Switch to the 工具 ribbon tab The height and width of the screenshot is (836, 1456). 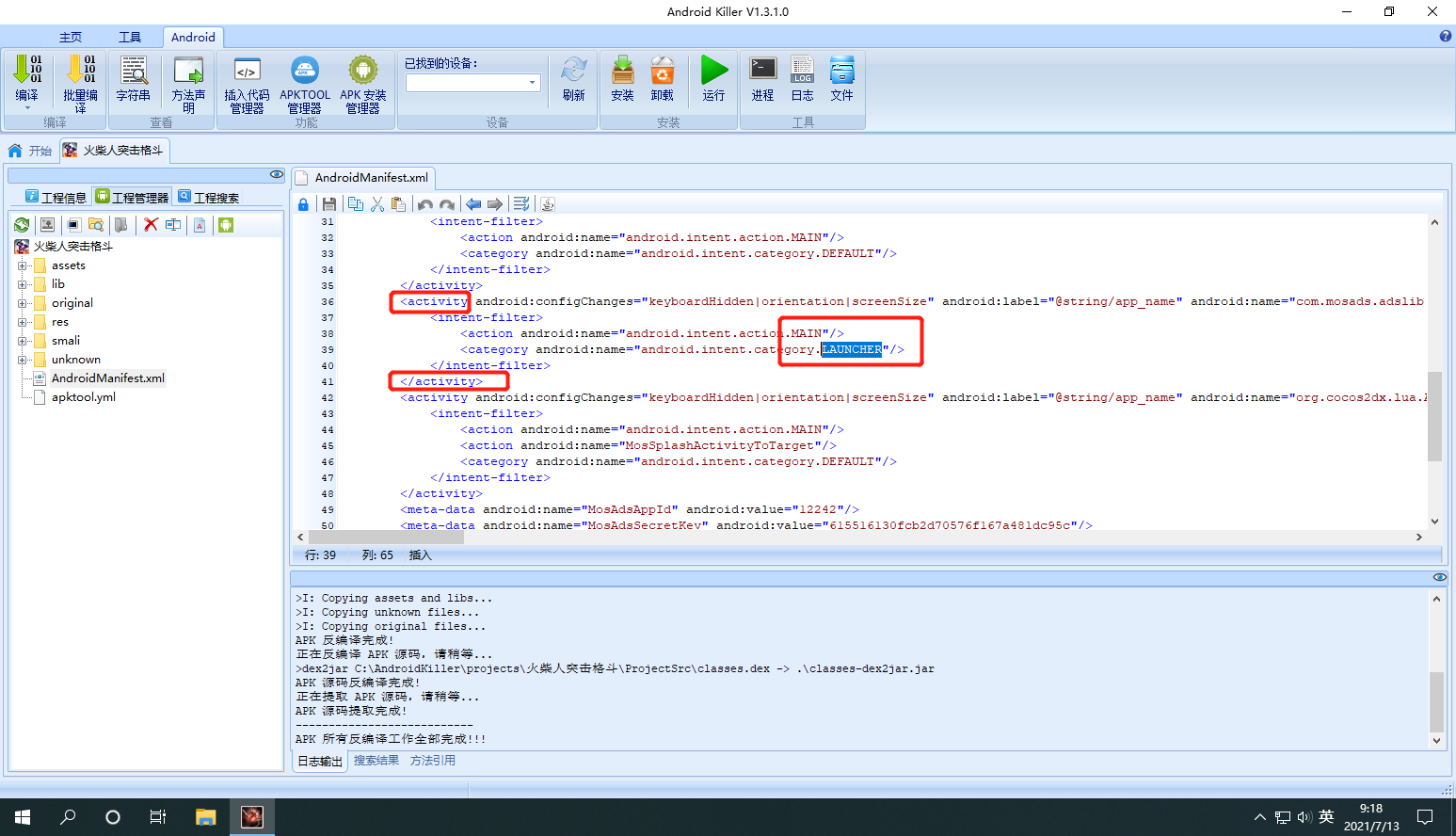click(130, 38)
